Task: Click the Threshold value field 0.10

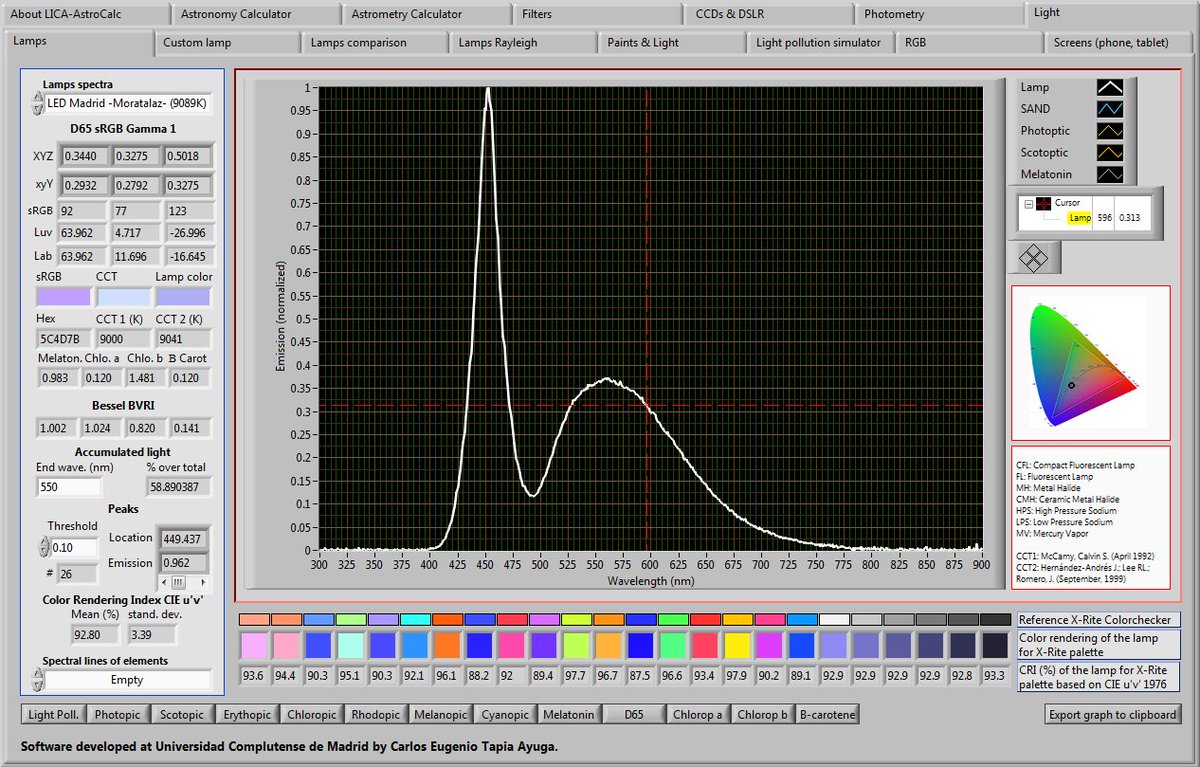Action: [74, 548]
